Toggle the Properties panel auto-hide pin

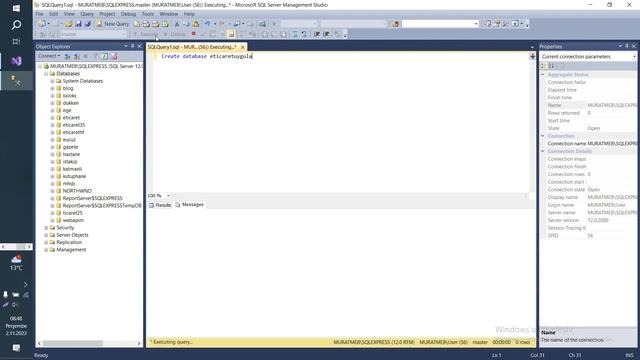pos(627,46)
